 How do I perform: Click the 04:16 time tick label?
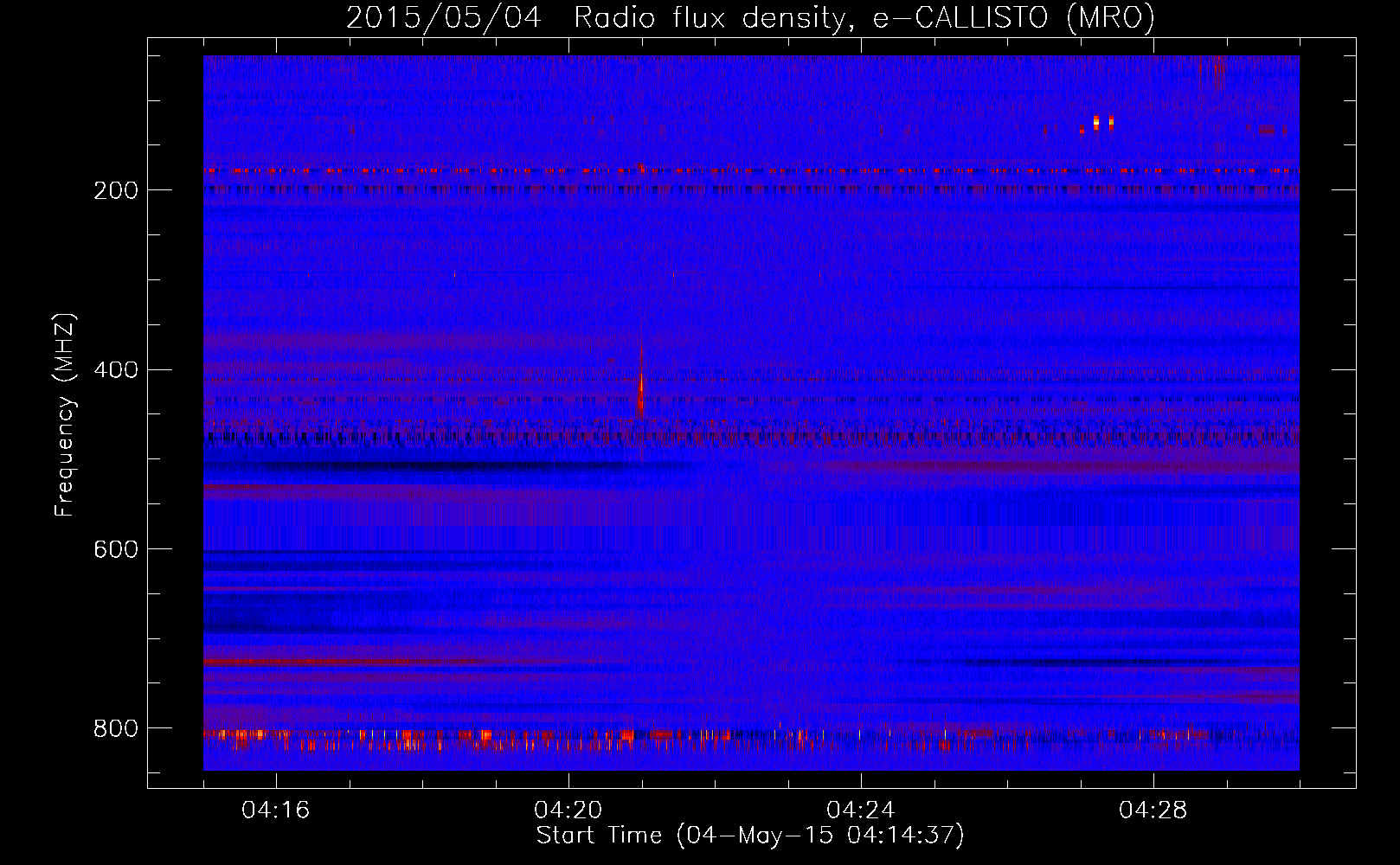coord(276,811)
